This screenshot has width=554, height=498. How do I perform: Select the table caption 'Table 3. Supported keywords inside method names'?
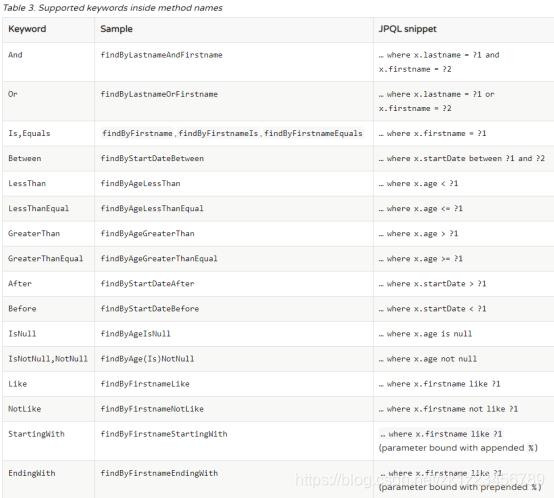(113, 8)
